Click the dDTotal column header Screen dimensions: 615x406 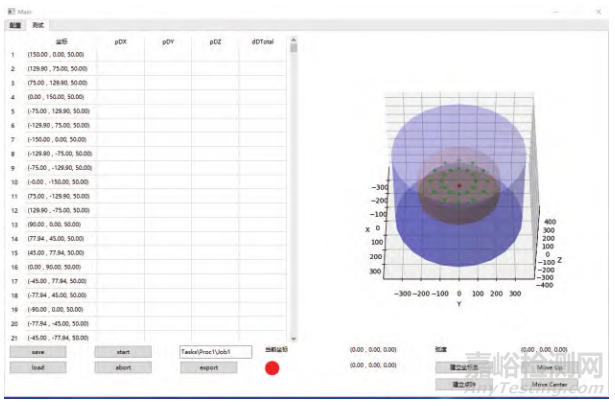pyautogui.click(x=262, y=42)
